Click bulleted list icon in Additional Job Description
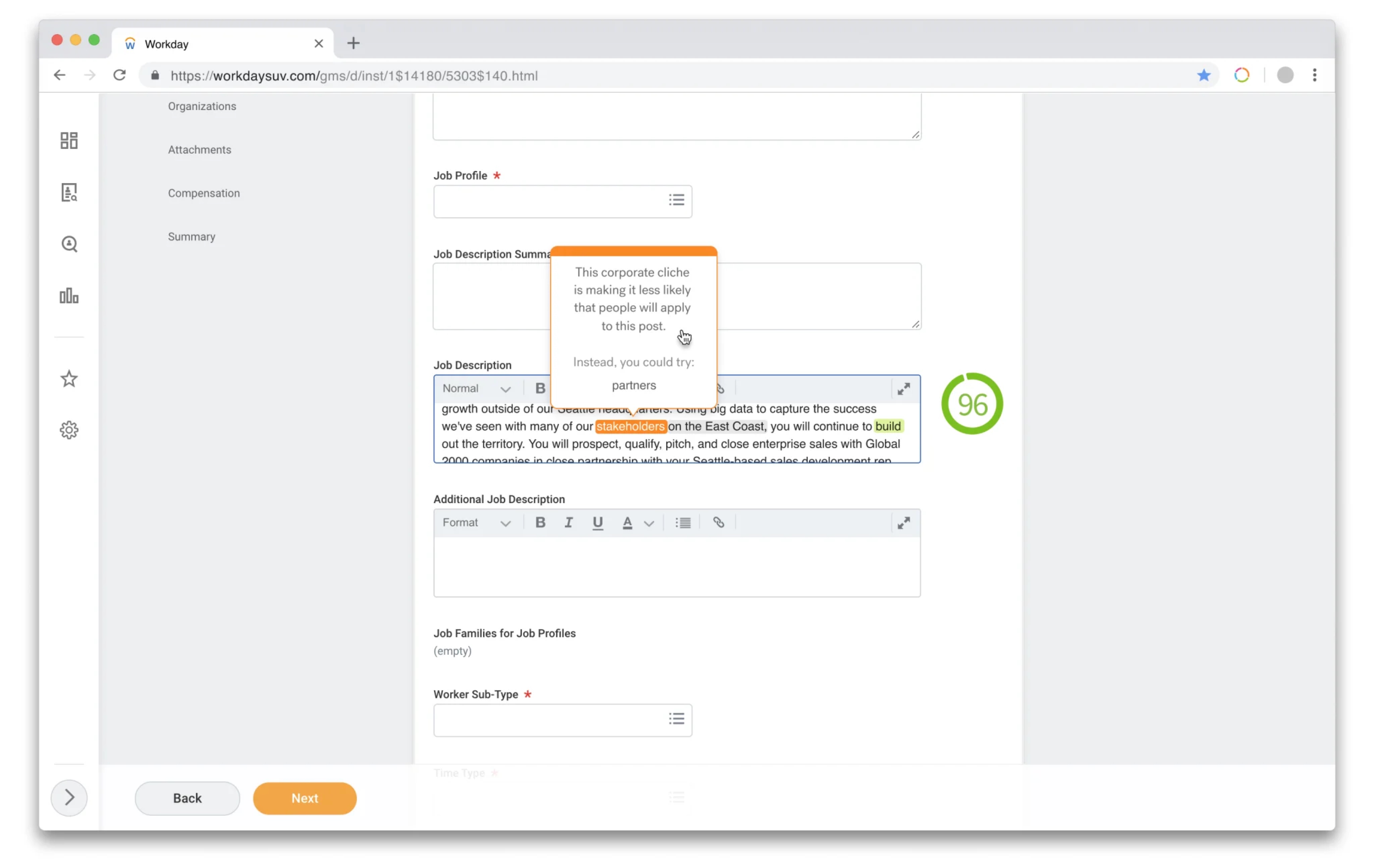1374x868 pixels. (x=683, y=523)
